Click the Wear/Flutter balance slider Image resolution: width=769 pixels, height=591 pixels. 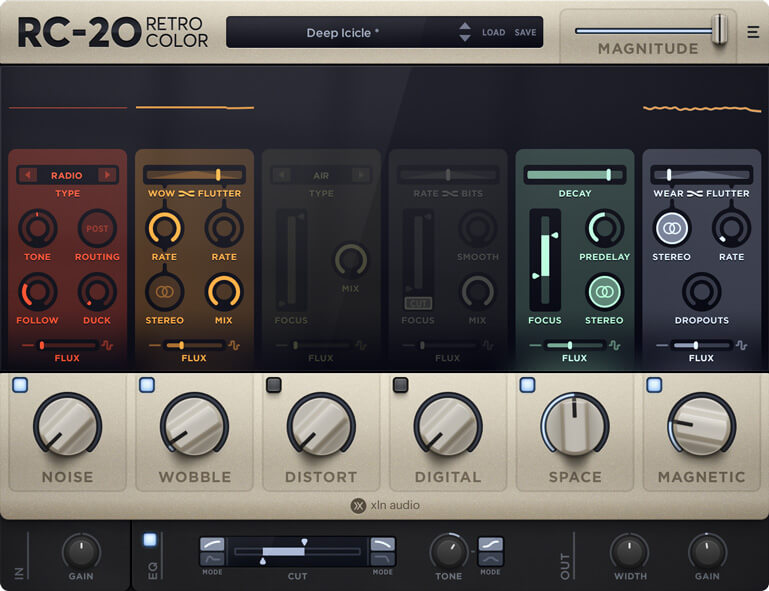702,175
